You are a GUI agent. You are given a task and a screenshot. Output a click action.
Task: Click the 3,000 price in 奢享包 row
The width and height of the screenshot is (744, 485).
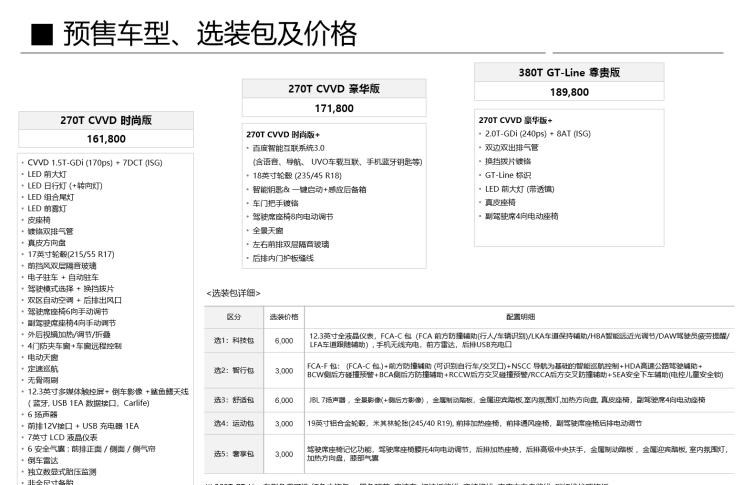point(284,454)
